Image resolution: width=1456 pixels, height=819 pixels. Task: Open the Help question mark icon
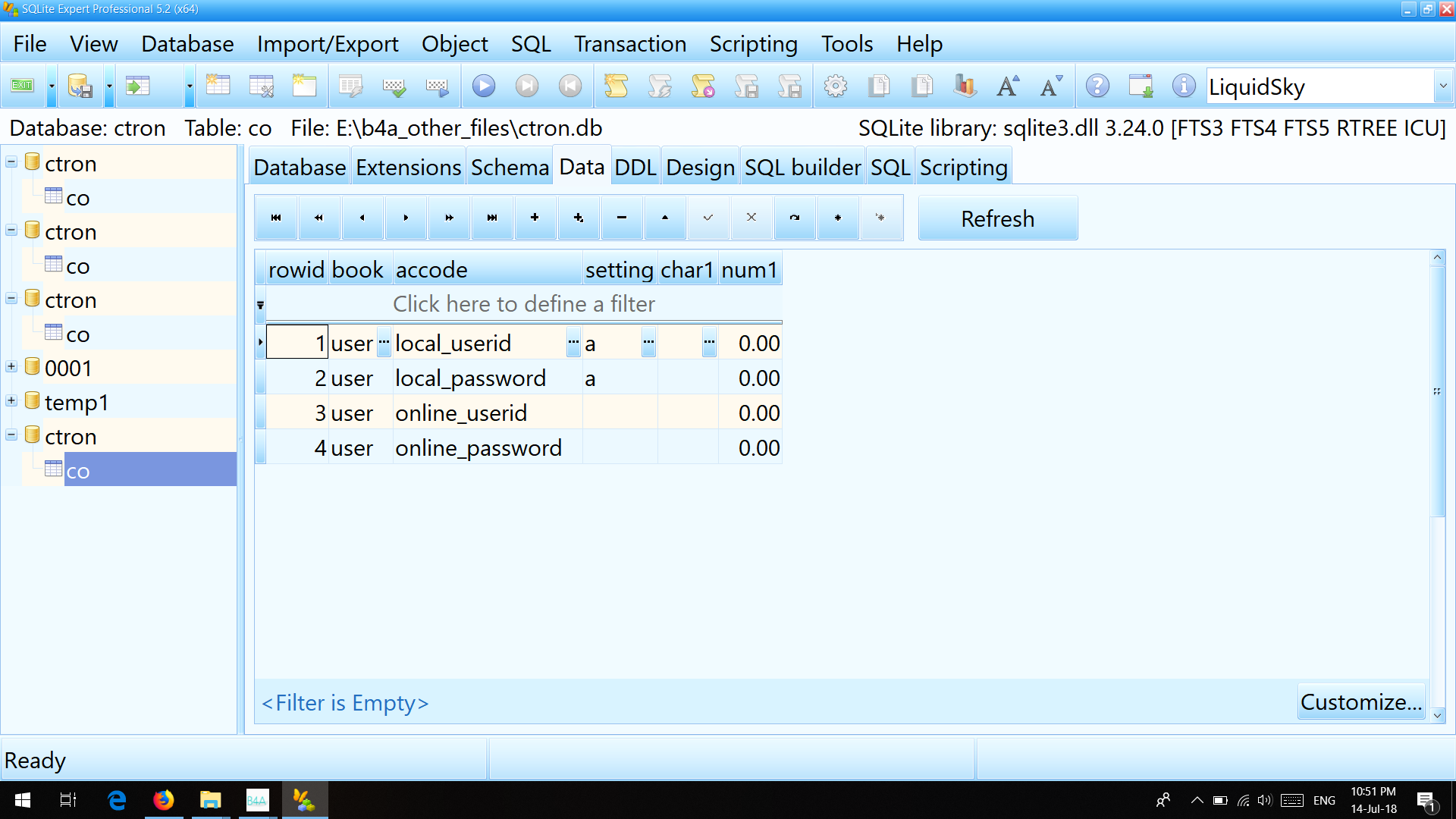(x=1097, y=86)
